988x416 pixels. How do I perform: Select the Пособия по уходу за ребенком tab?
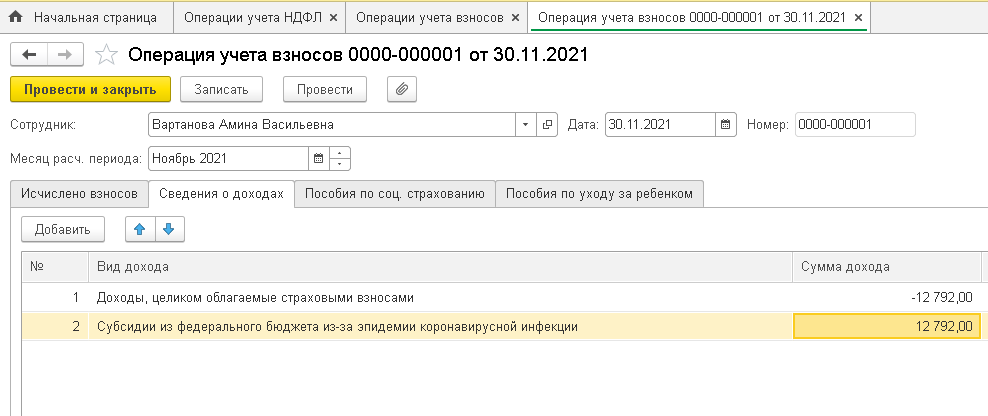tap(599, 194)
